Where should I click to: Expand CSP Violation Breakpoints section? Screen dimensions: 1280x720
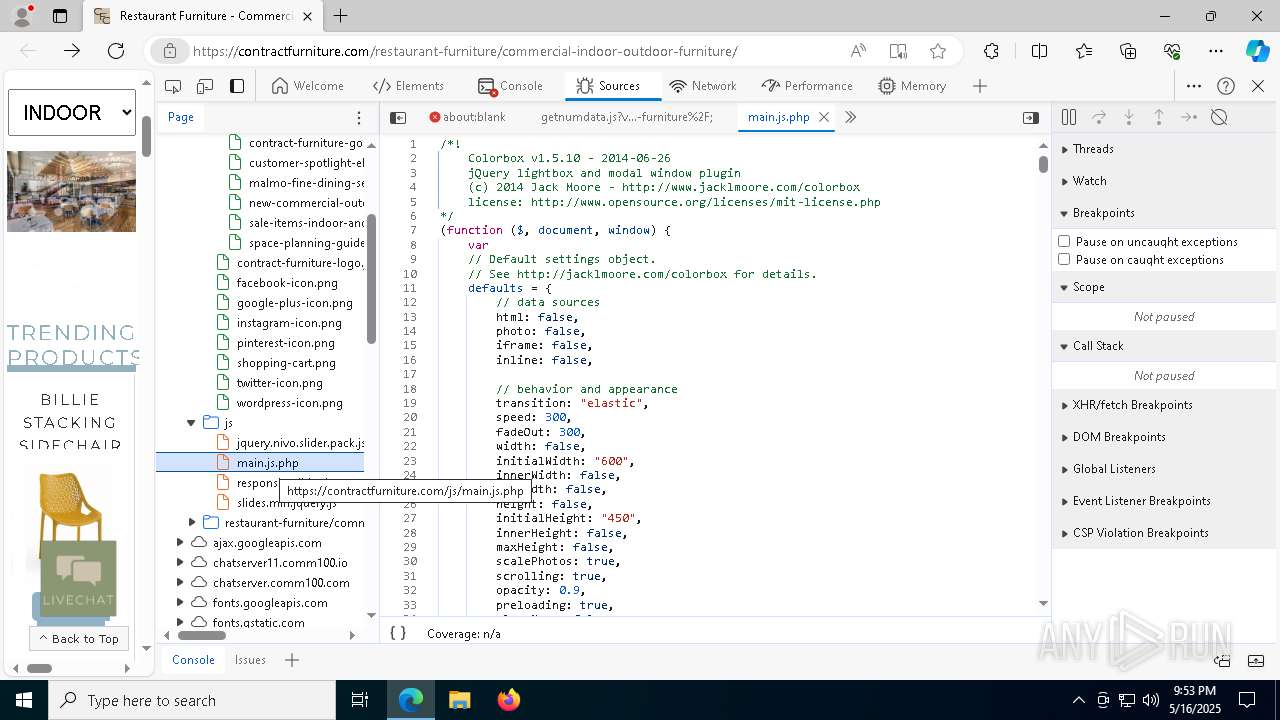tap(1164, 533)
